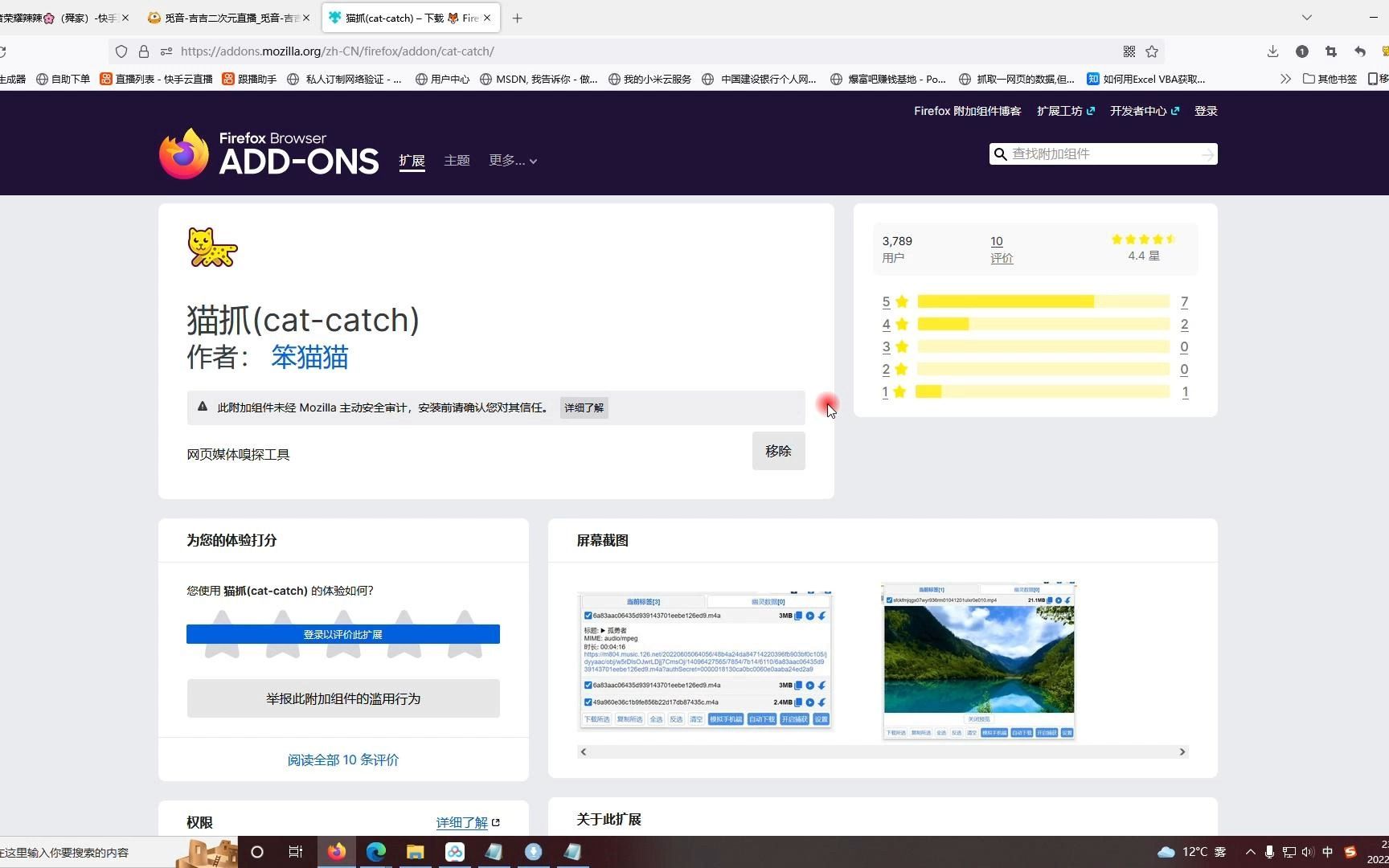1389x868 pixels.
Task: Open 阅读全部 10 条评价 link
Action: (x=343, y=759)
